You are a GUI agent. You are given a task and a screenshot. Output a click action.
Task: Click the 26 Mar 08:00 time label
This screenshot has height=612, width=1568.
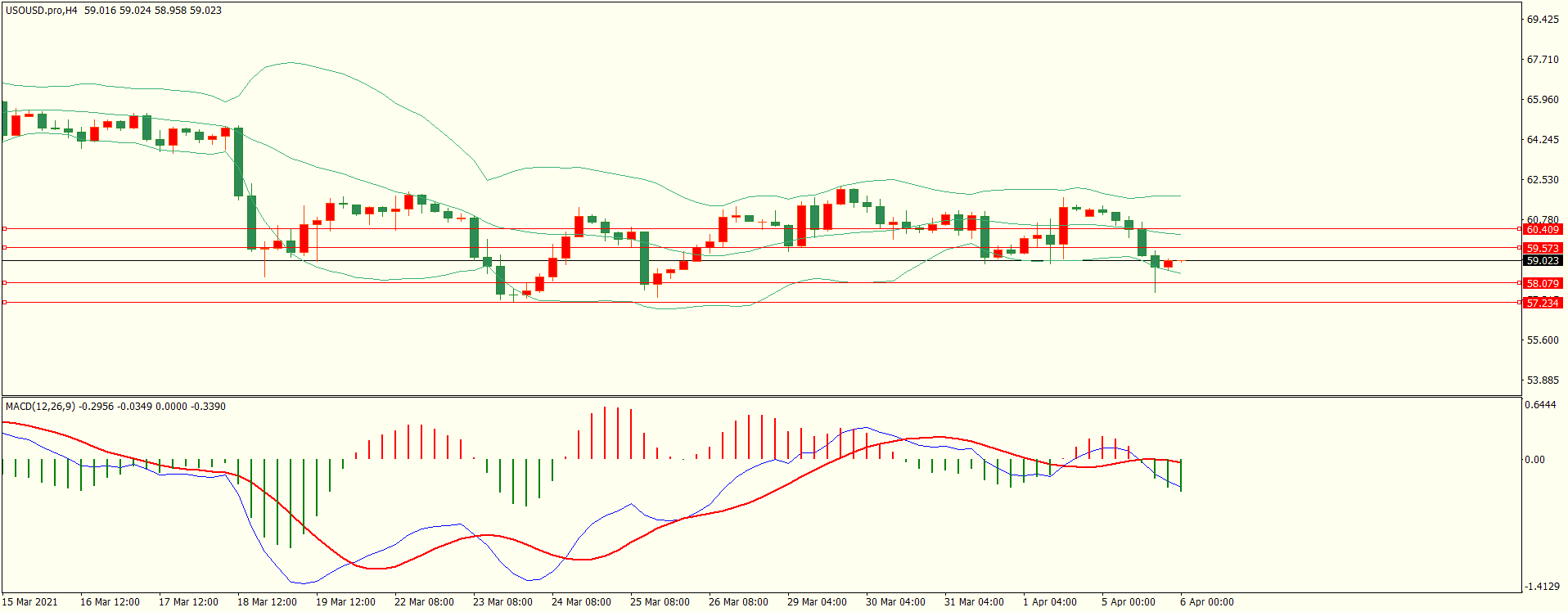[x=738, y=602]
